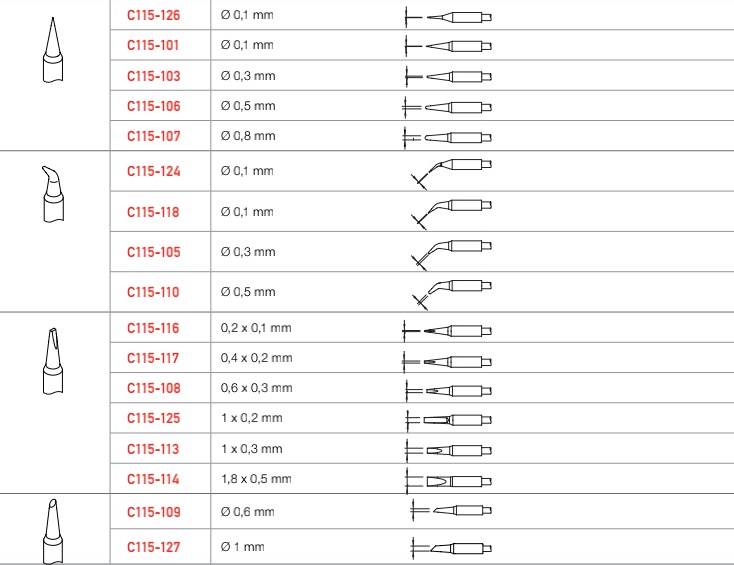The image size is (734, 565).
Task: Open the C115-103 part number link
Action: 154,76
